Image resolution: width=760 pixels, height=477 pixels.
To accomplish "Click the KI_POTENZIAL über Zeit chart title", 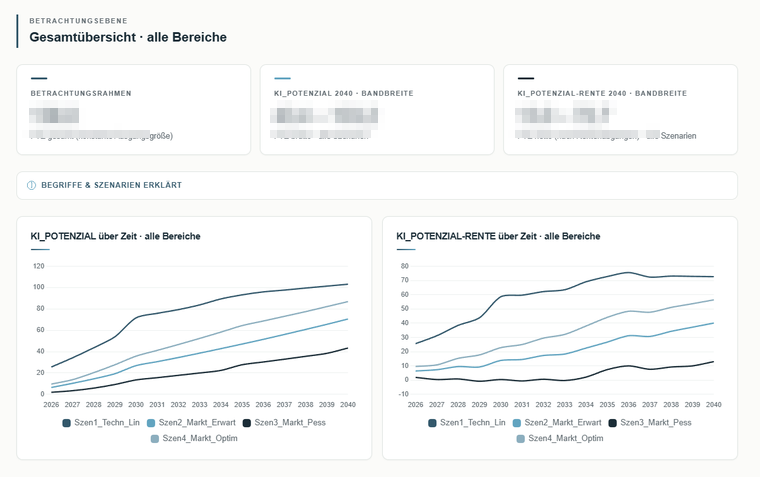I will coord(115,236).
